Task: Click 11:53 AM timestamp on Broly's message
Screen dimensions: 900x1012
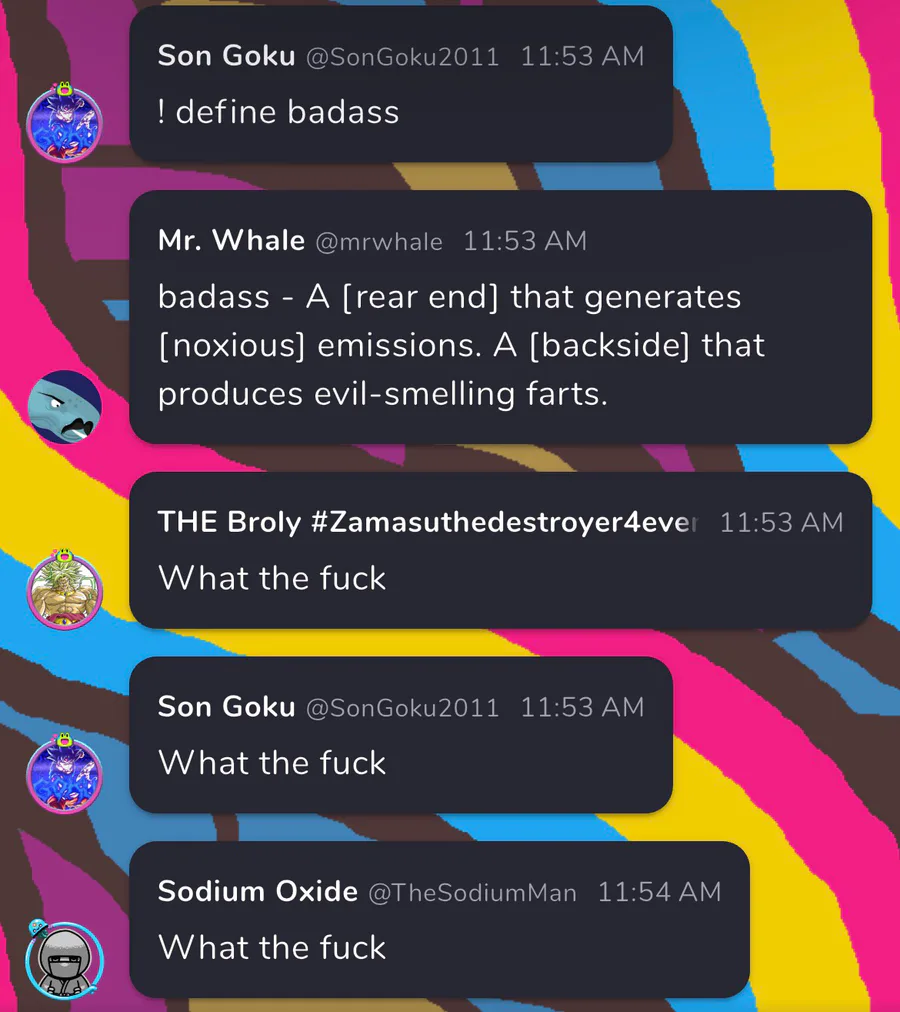Action: [781, 523]
